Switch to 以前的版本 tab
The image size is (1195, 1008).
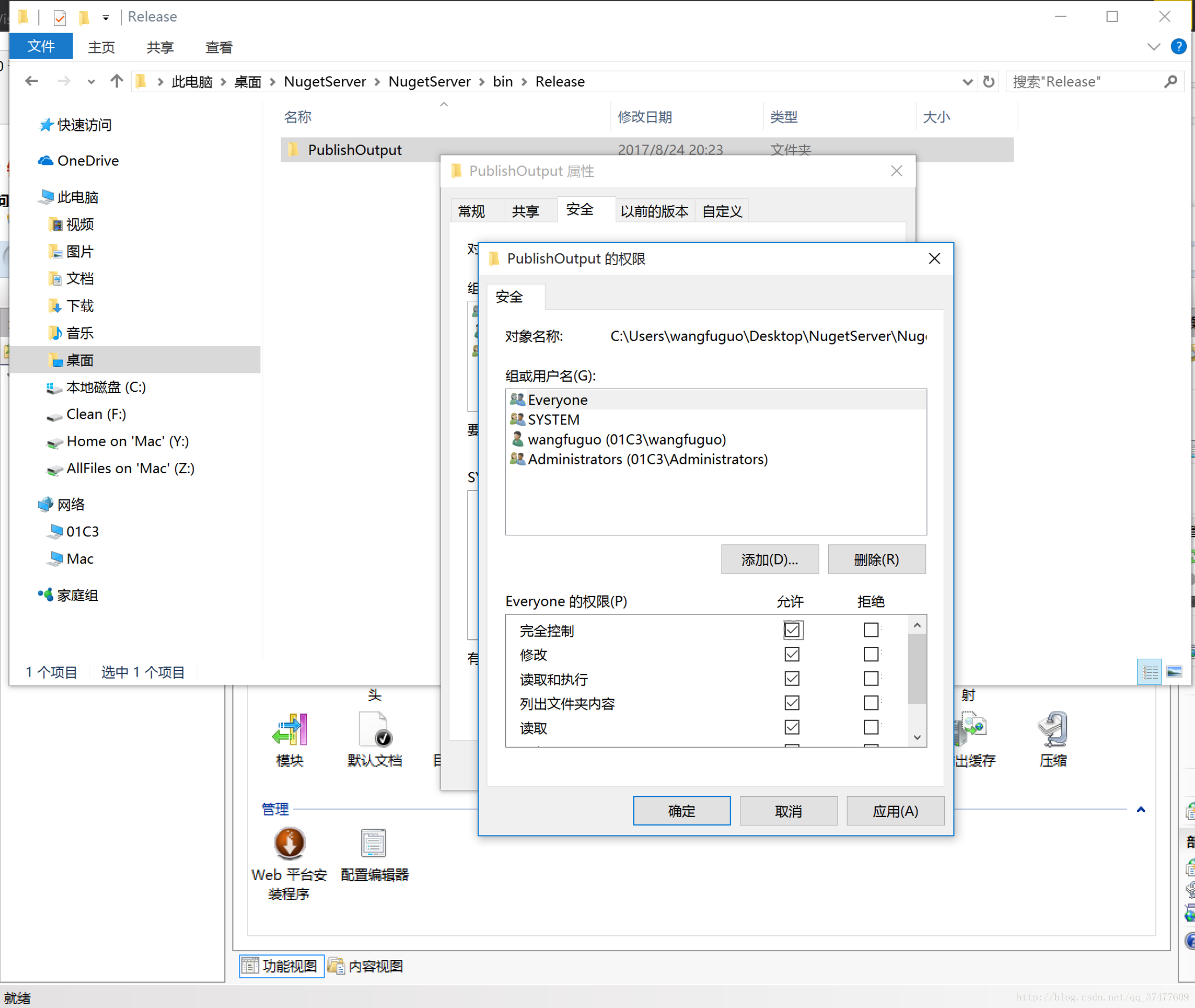(655, 211)
